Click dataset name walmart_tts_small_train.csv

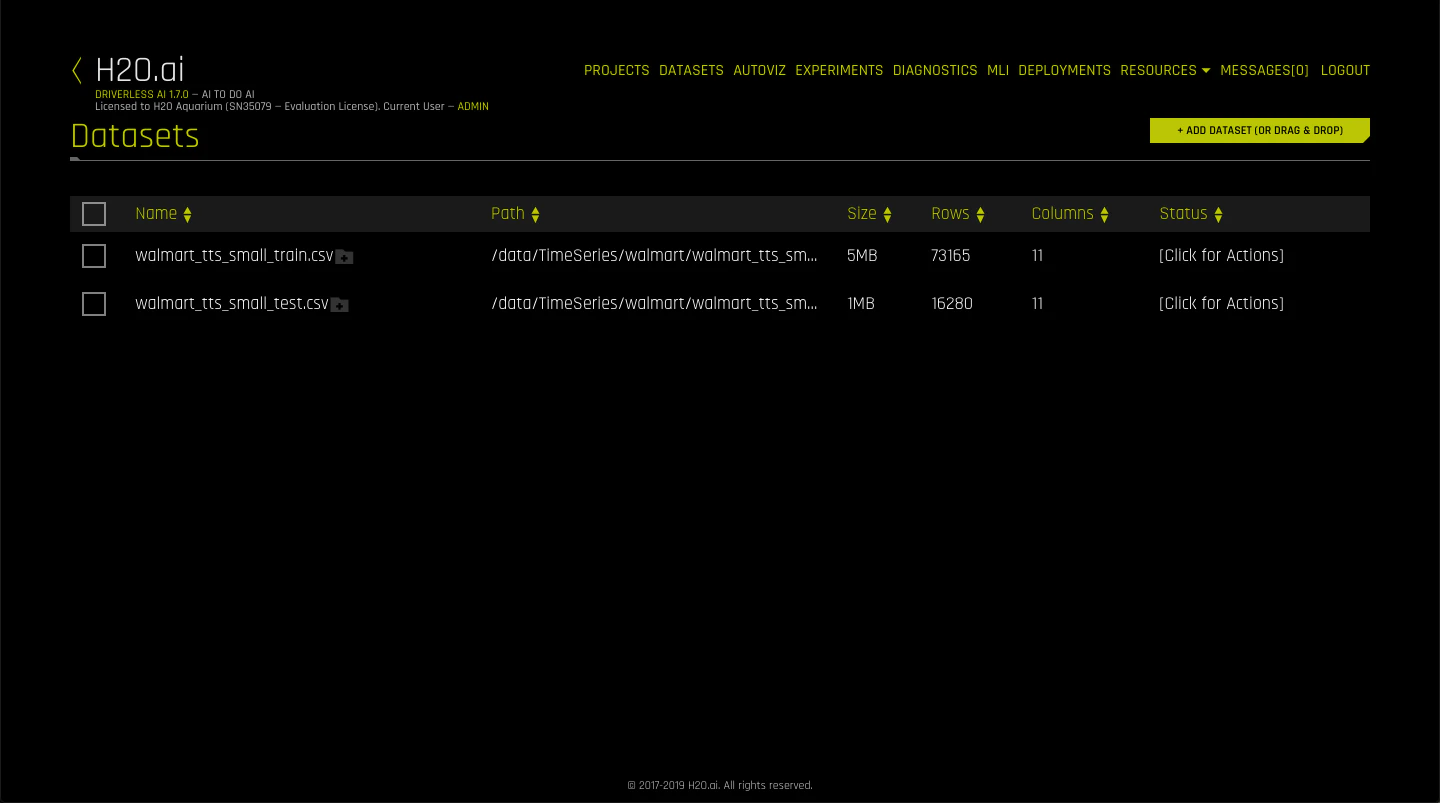234,255
